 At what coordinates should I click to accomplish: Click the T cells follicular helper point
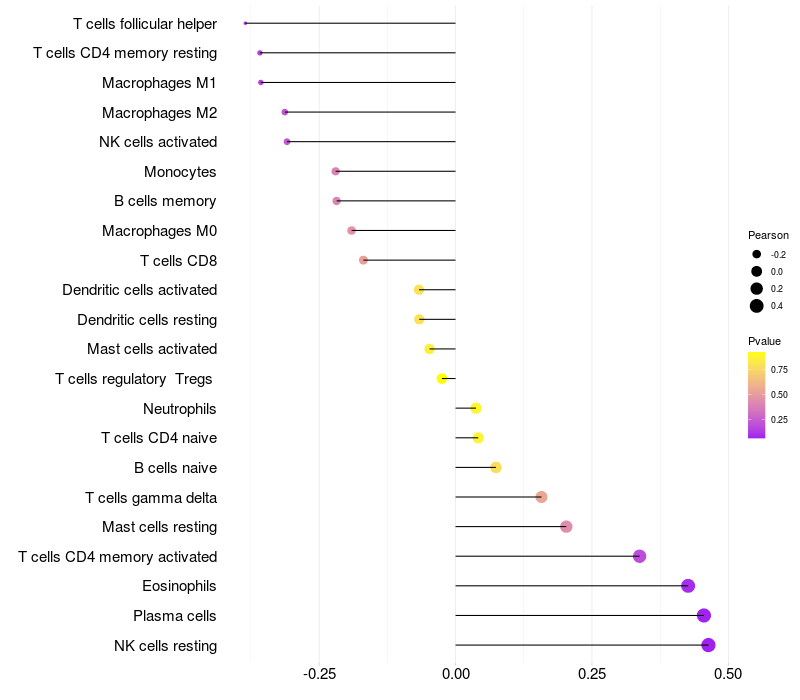coord(245,23)
